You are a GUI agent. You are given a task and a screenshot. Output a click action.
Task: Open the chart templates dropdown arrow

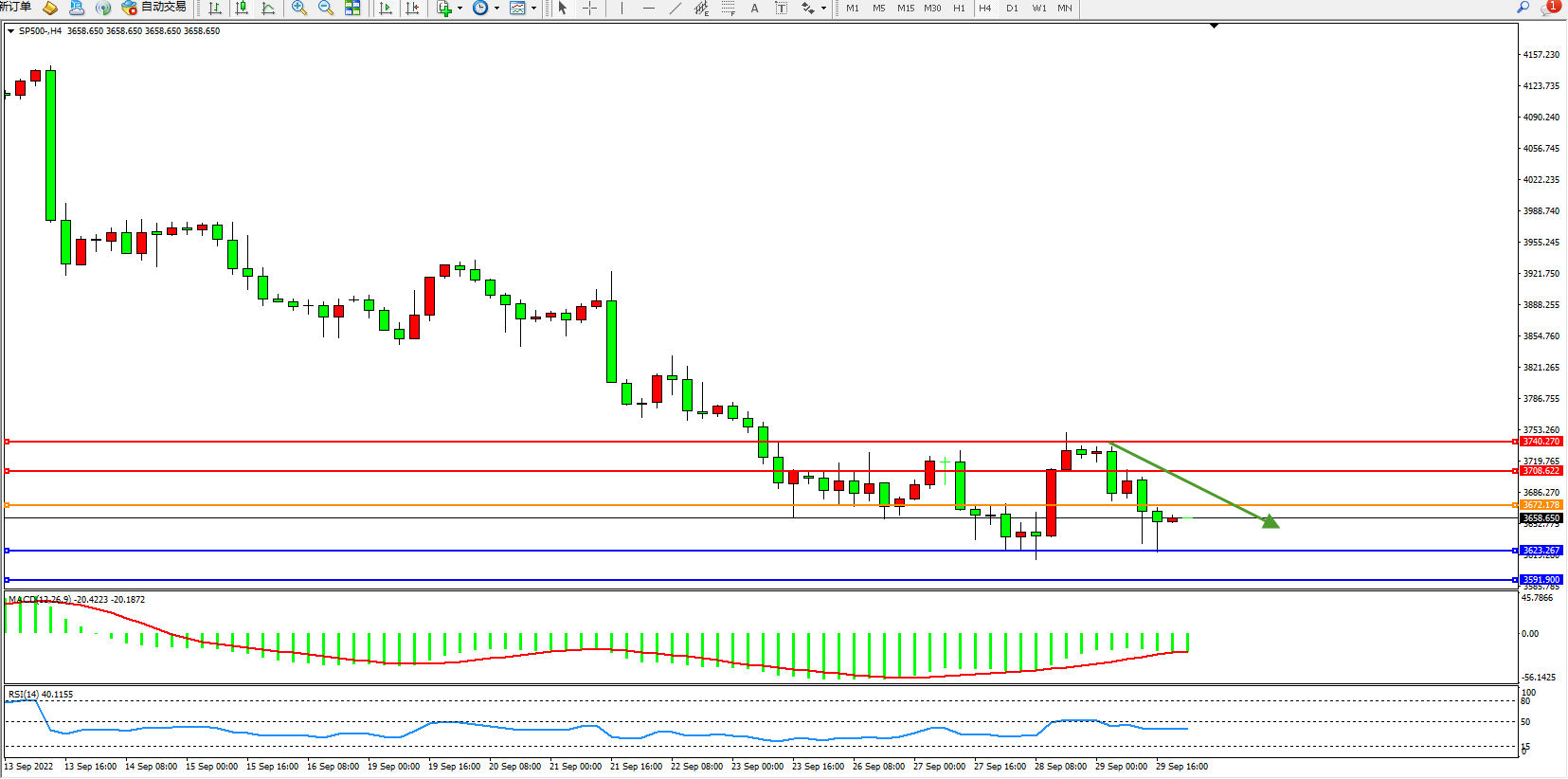coord(533,9)
